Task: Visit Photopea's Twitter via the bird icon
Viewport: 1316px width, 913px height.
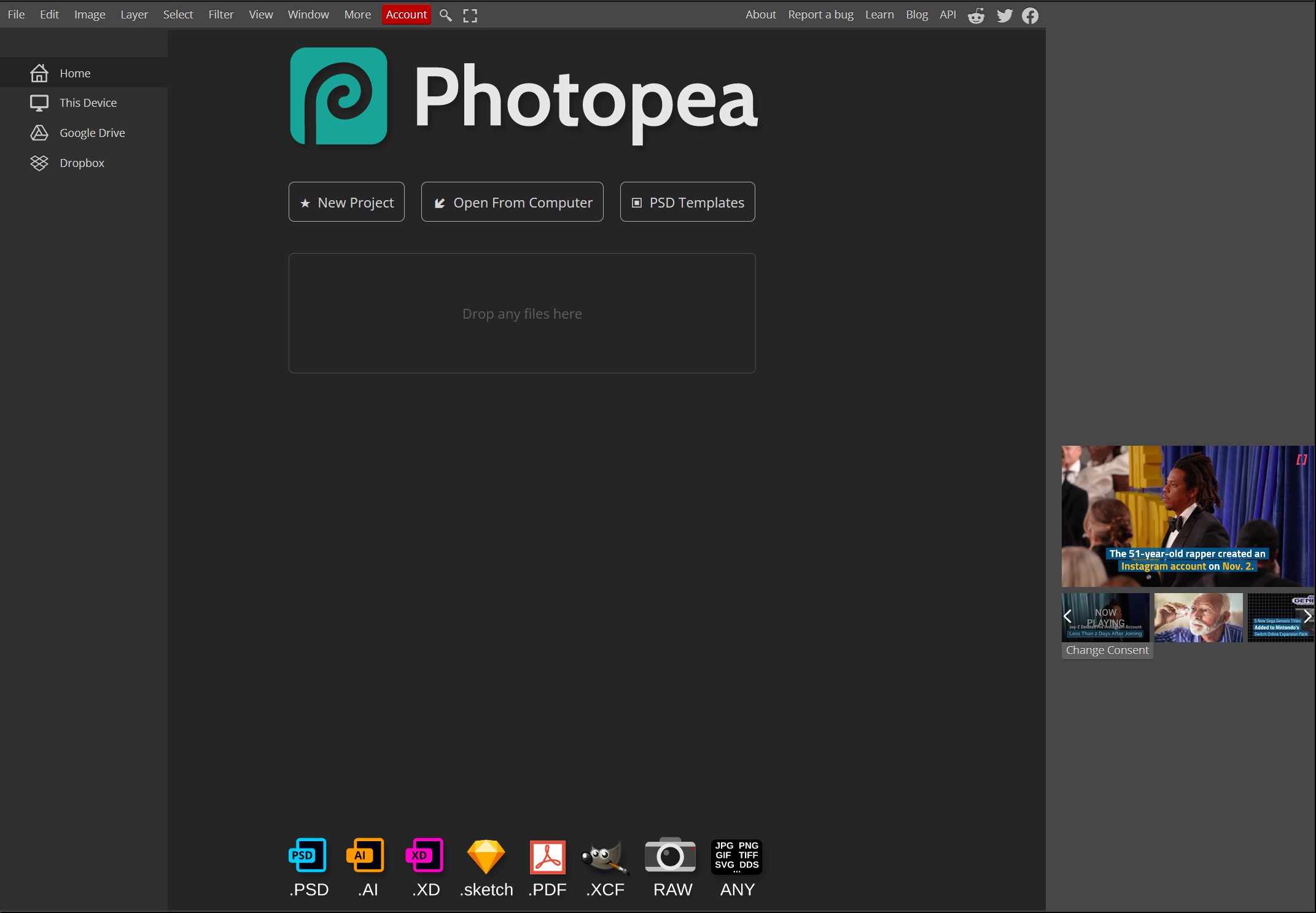Action: (1004, 15)
